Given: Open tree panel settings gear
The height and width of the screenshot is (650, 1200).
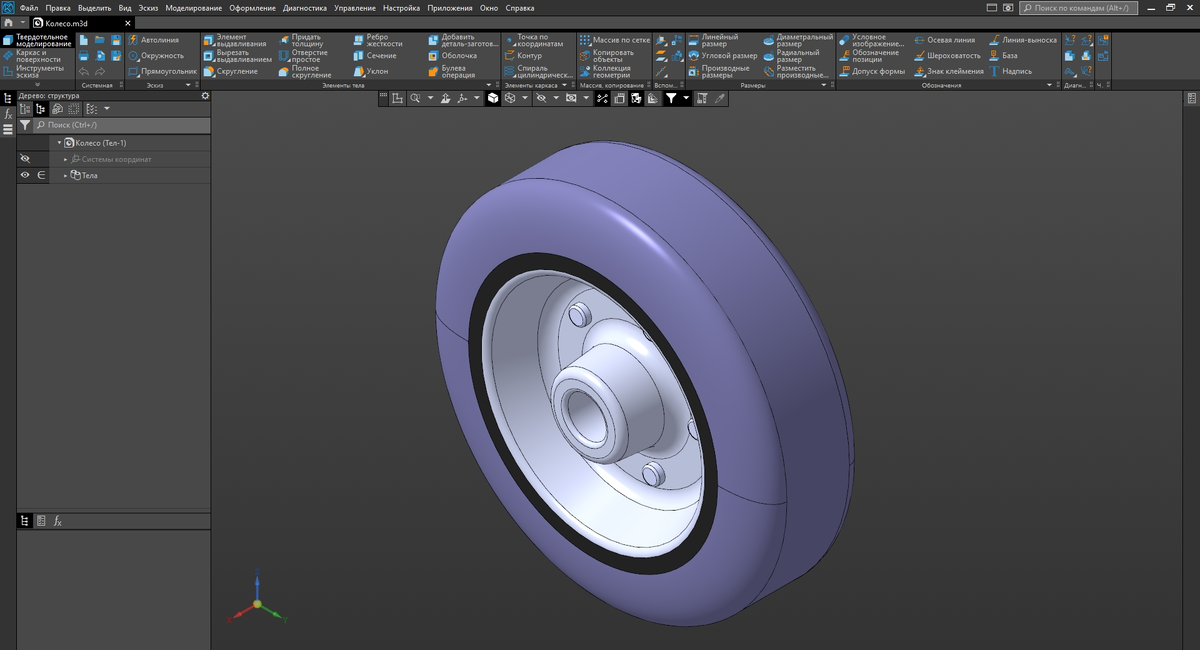Looking at the screenshot, I should pos(205,96).
